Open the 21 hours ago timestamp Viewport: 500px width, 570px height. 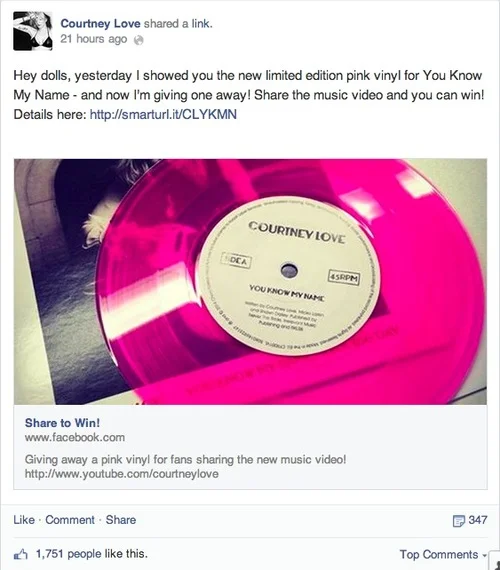coord(93,39)
